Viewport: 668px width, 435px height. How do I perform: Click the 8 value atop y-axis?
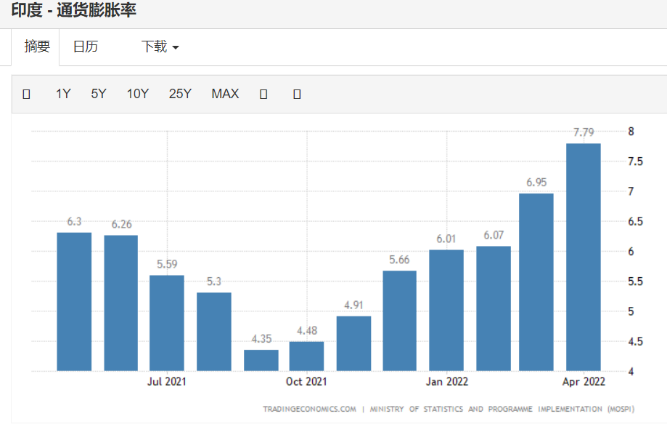(x=631, y=132)
